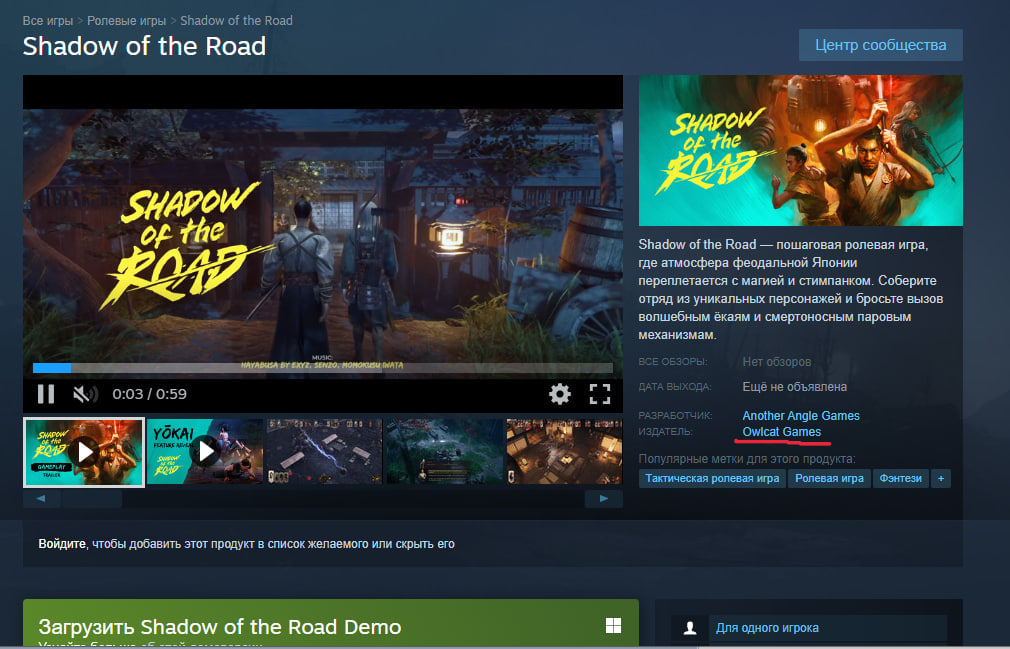Click the Загрузить Shadow of the Road Demo heading

pyautogui.click(x=220, y=626)
